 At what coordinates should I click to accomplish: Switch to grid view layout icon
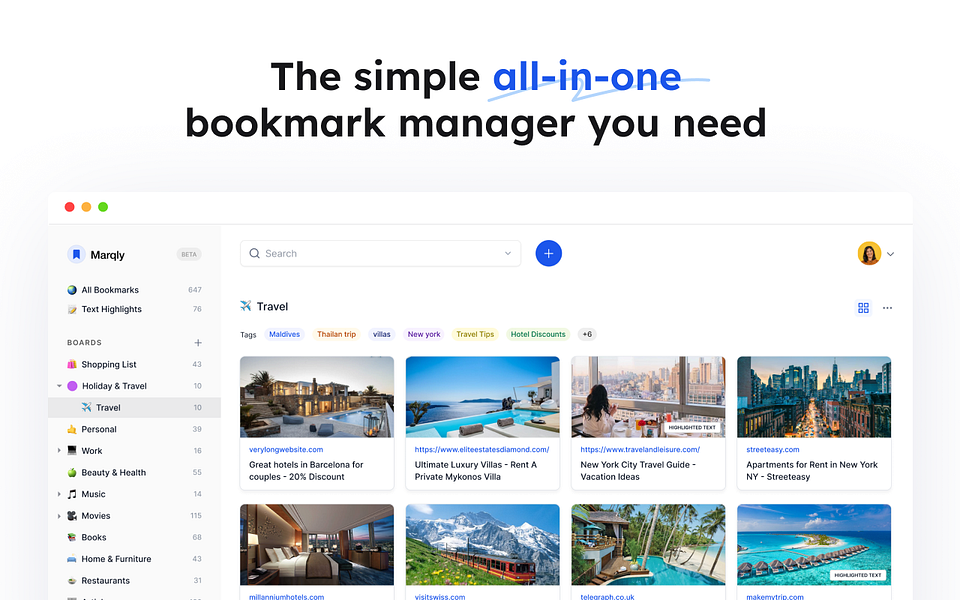point(863,308)
